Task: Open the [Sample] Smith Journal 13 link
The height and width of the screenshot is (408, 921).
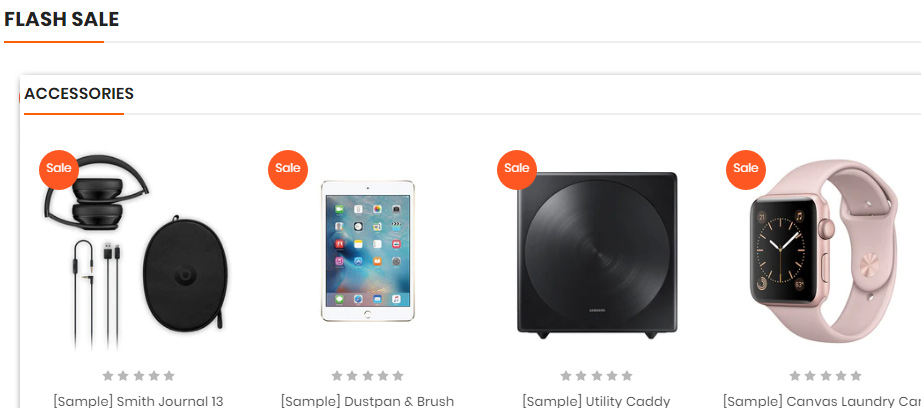Action: 138,402
